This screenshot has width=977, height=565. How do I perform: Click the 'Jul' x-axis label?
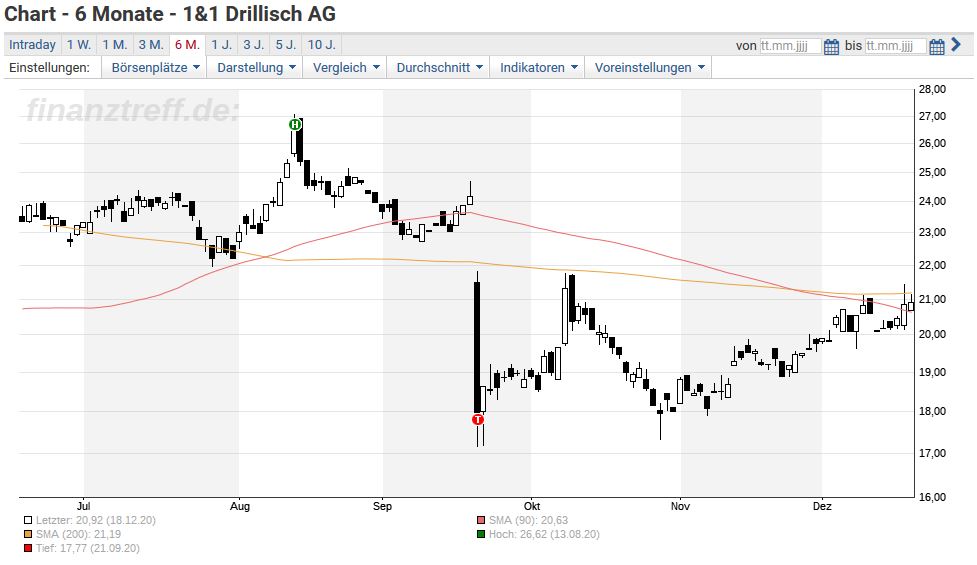coord(84,506)
